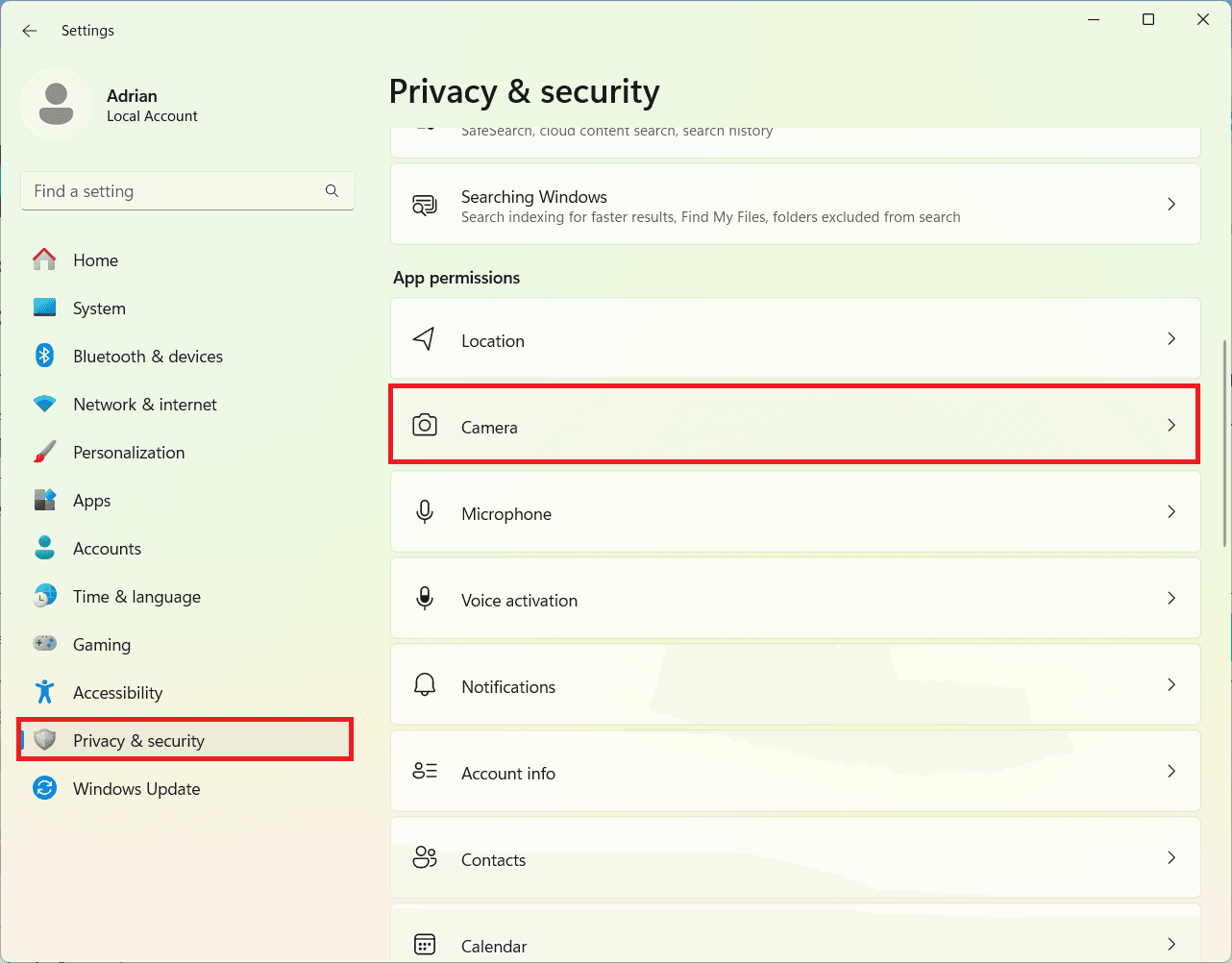The height and width of the screenshot is (963, 1232).
Task: Click the Network wifi icon
Action: [x=44, y=404]
